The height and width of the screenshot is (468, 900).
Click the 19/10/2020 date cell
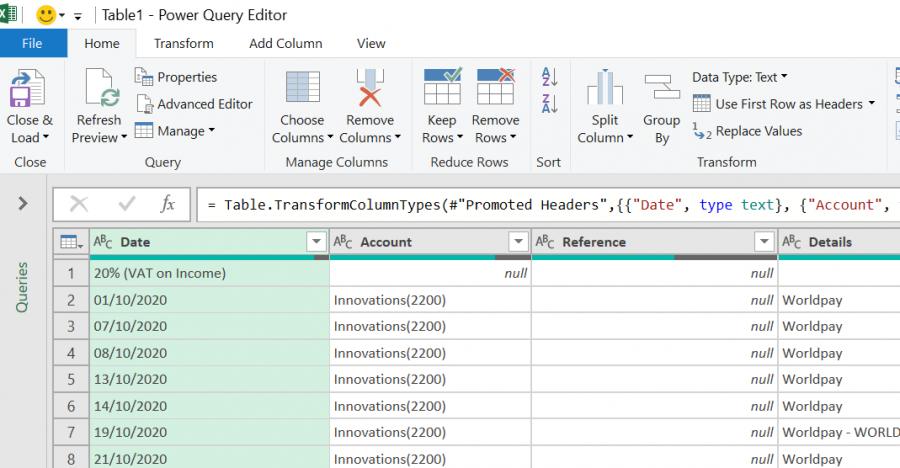tap(210, 432)
